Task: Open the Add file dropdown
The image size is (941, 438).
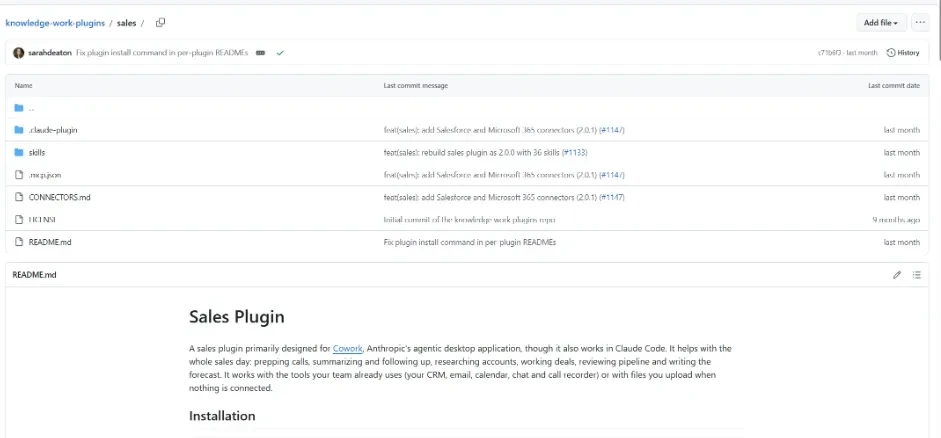Action: [x=880, y=23]
